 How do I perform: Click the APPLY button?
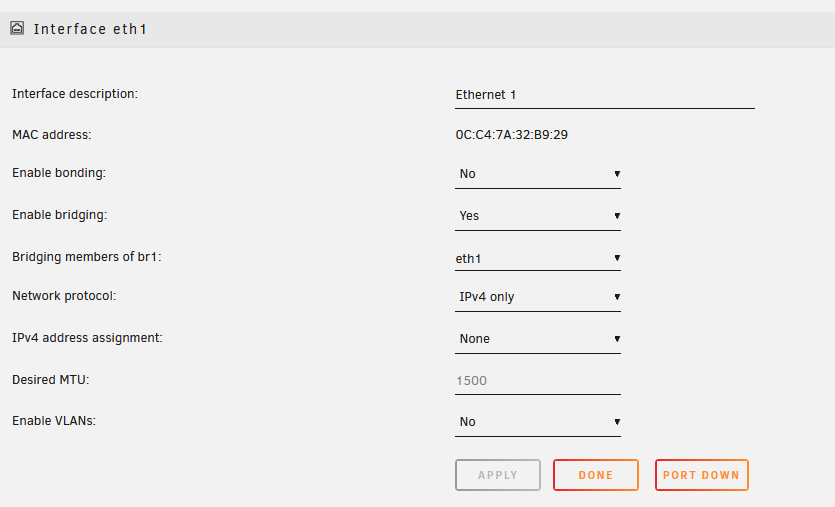coord(498,475)
